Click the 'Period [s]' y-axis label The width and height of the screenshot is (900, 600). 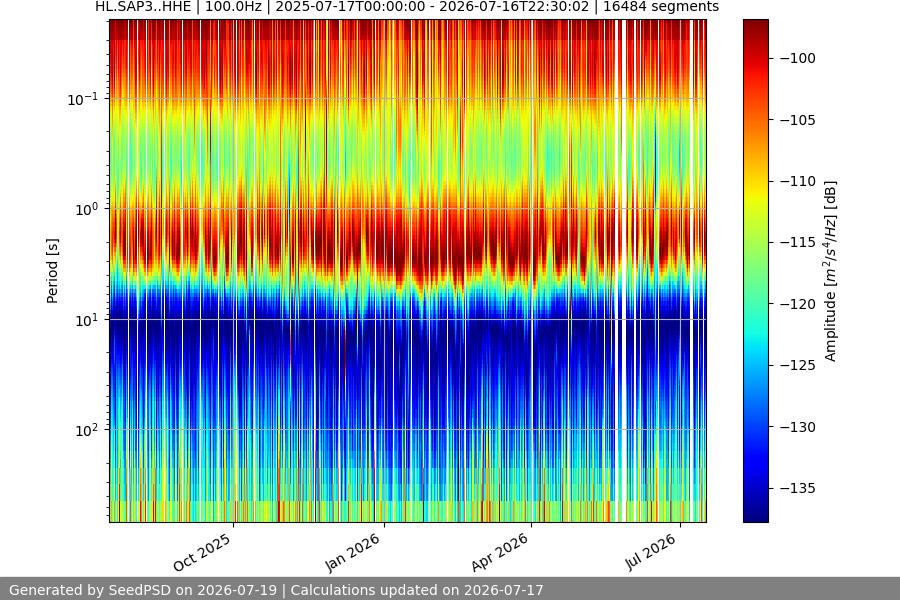[52, 271]
